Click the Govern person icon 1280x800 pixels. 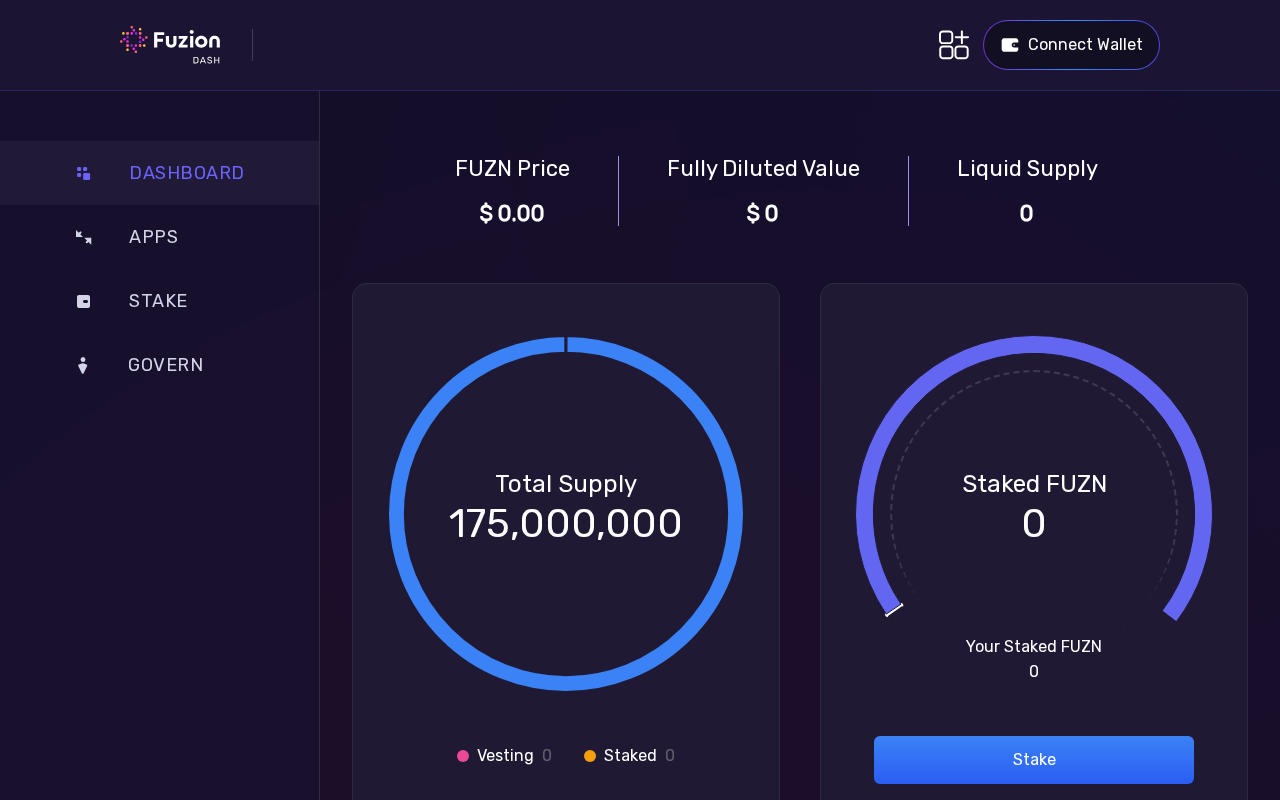(x=83, y=365)
